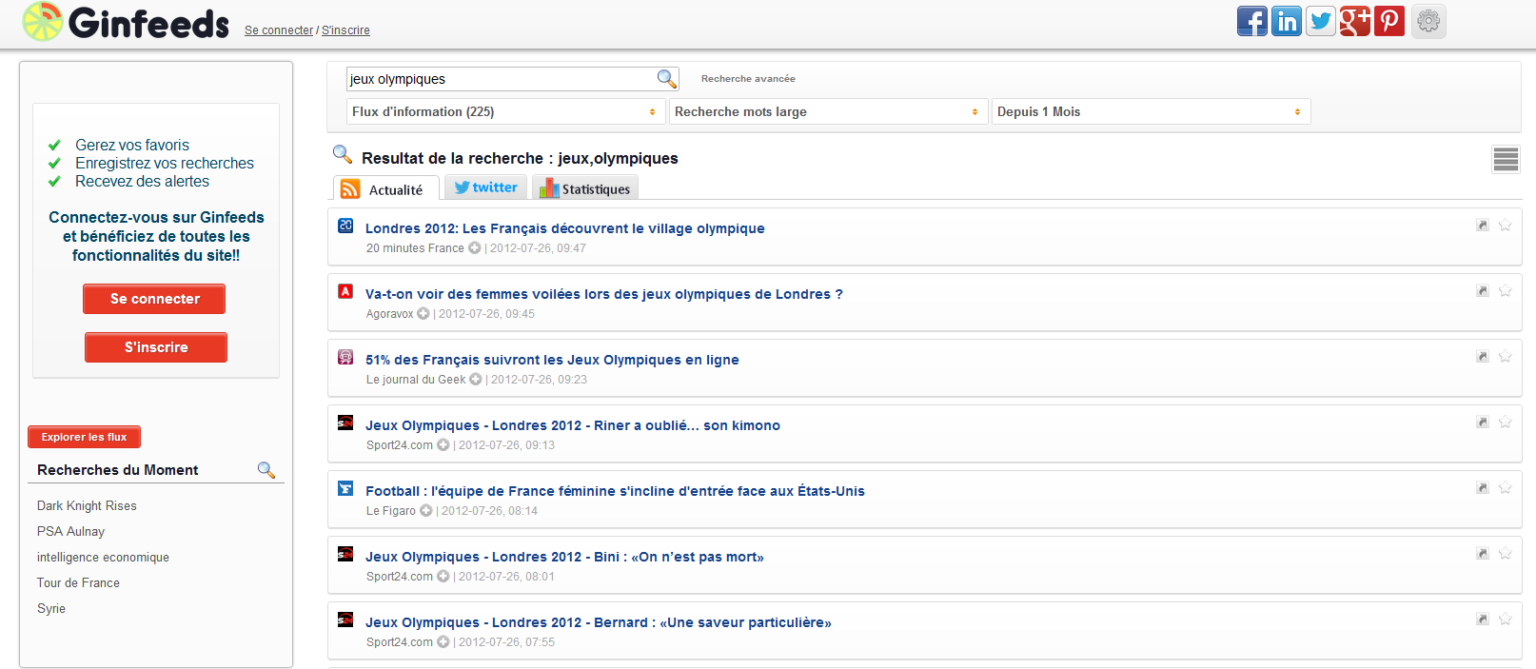Click in the jeux olympiques search field
The width and height of the screenshot is (1536, 669).
pyautogui.click(x=498, y=79)
